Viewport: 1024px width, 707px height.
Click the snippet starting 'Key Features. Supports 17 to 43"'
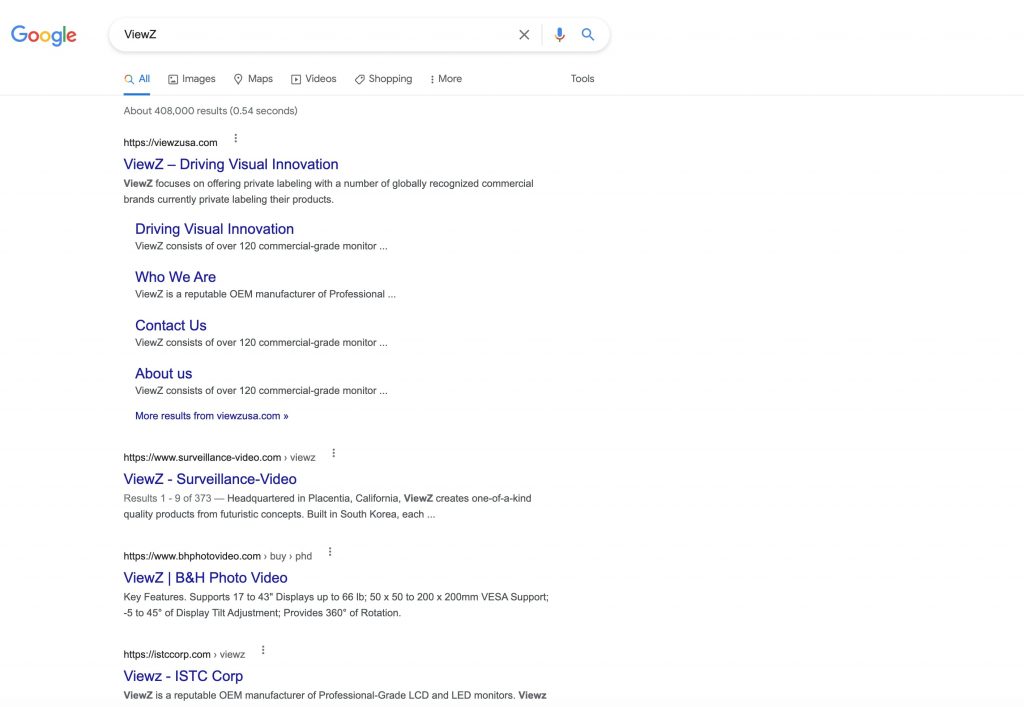coord(336,605)
